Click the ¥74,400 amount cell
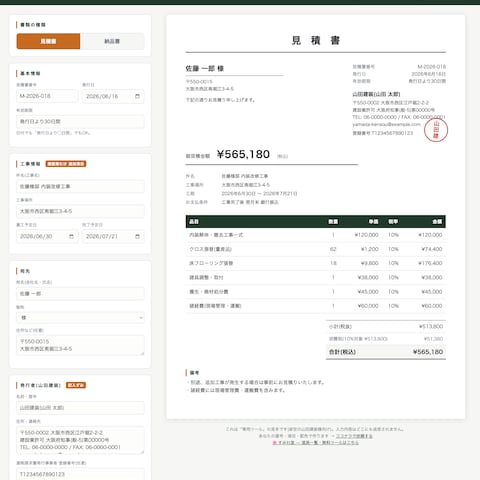Image resolution: width=480 pixels, height=480 pixels. coord(432,249)
